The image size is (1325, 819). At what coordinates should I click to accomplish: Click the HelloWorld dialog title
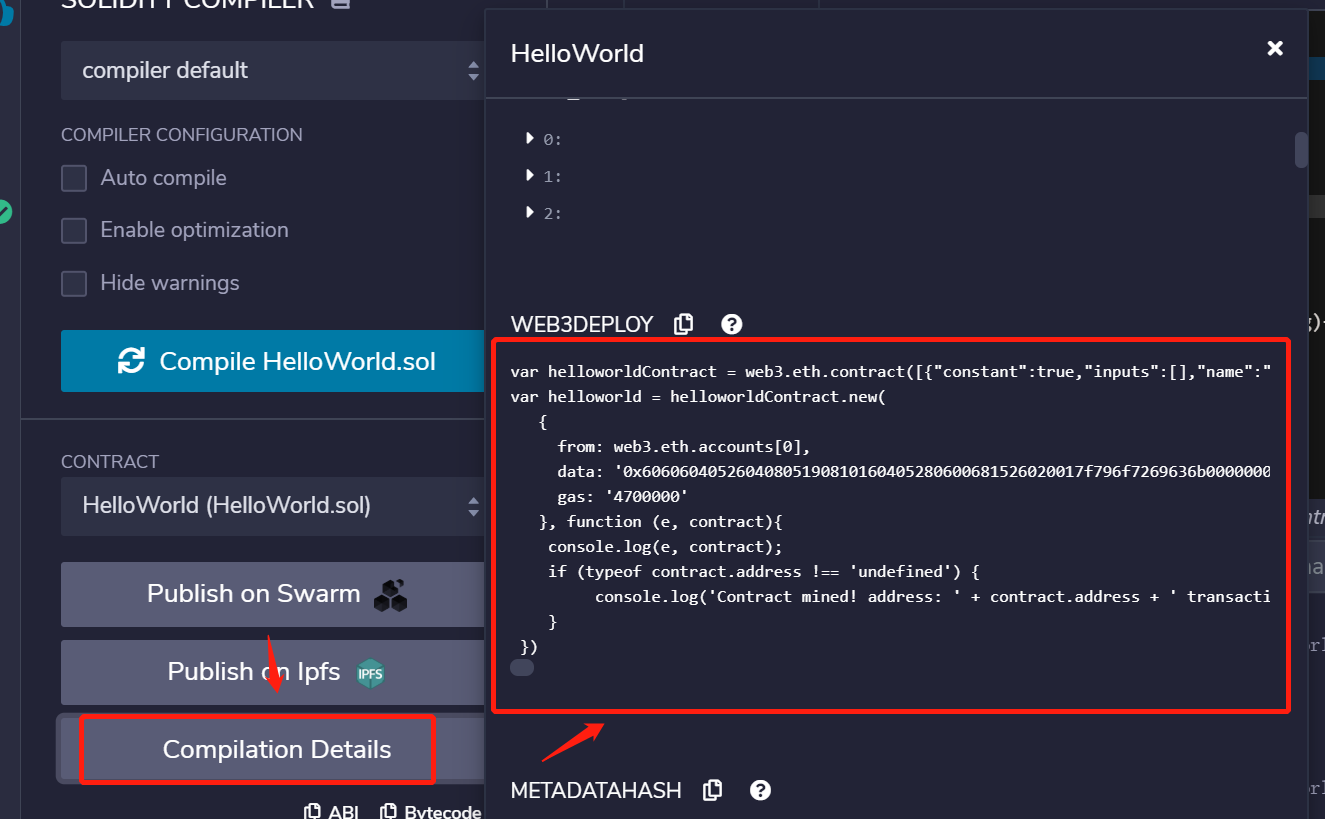pos(577,53)
